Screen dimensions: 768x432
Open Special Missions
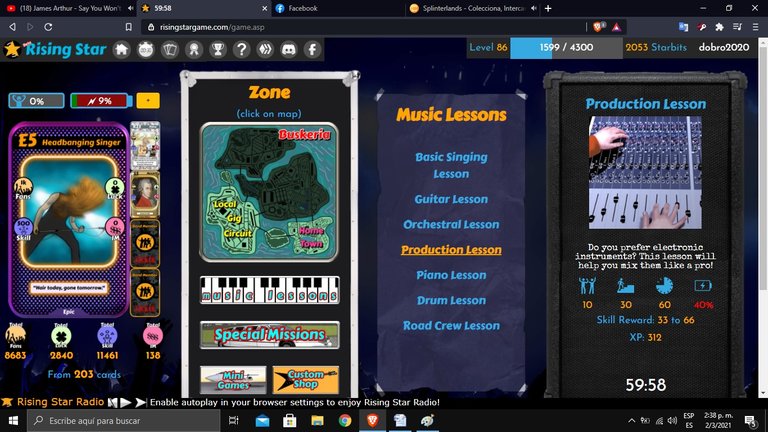pyautogui.click(x=269, y=335)
